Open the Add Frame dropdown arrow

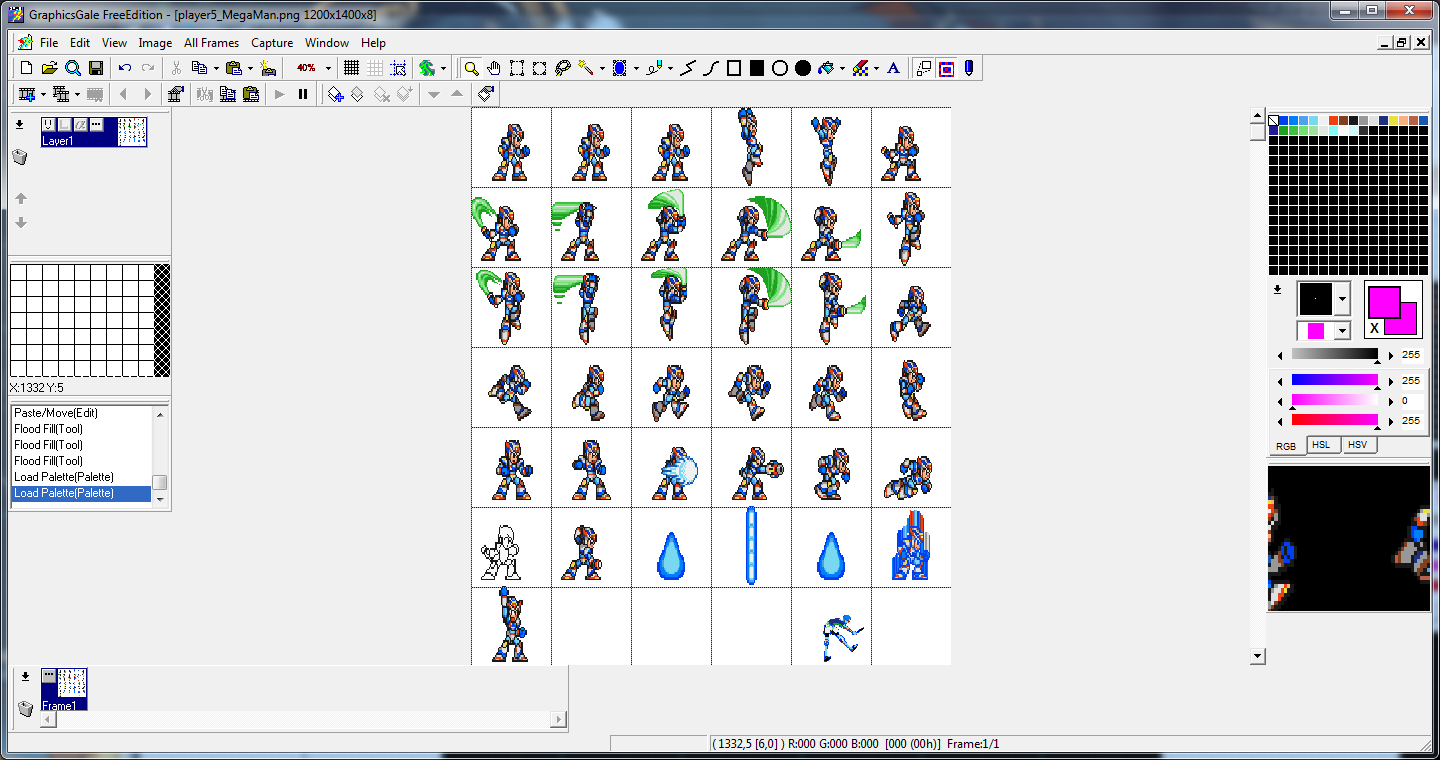pos(44,94)
